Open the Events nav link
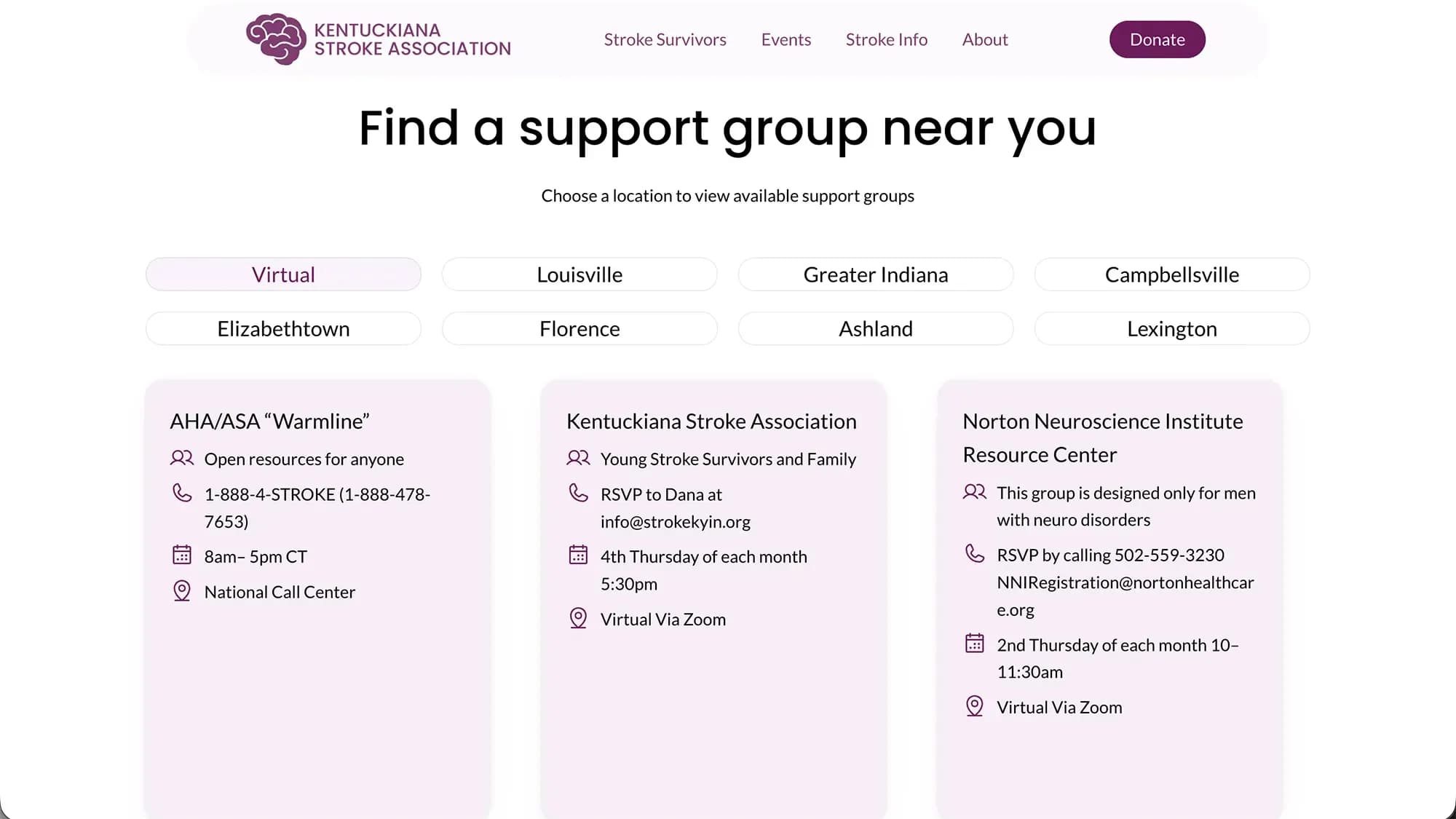Screen dimensions: 1456x819 (x=786, y=39)
